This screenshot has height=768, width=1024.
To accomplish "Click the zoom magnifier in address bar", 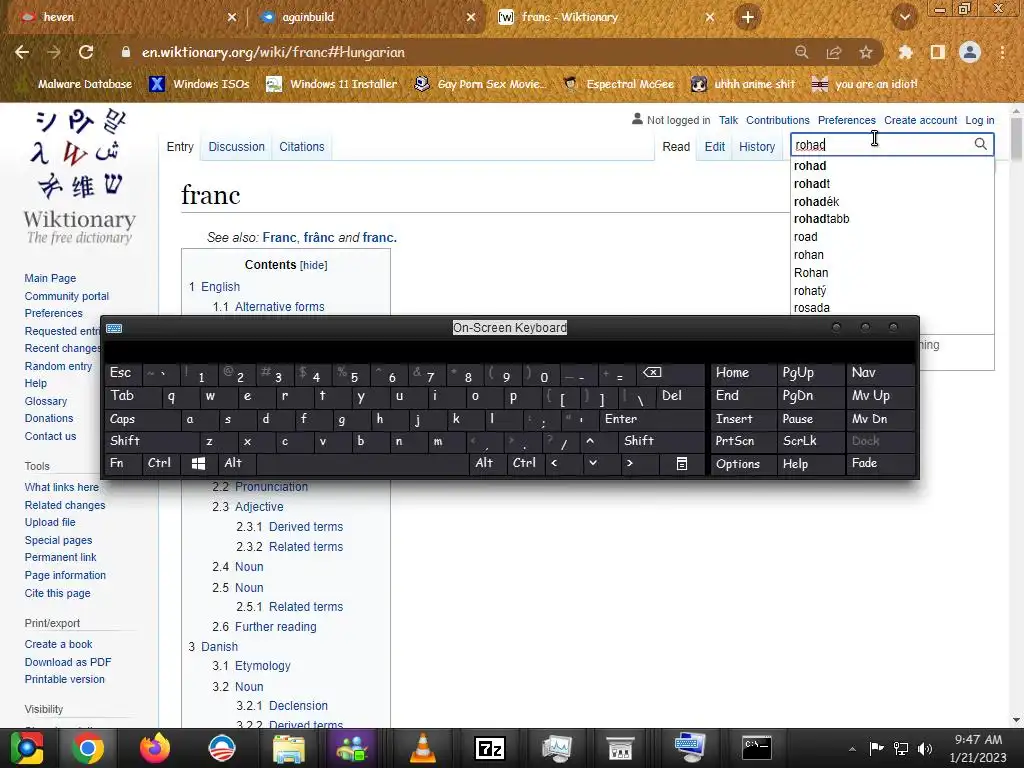I will click(x=801, y=52).
